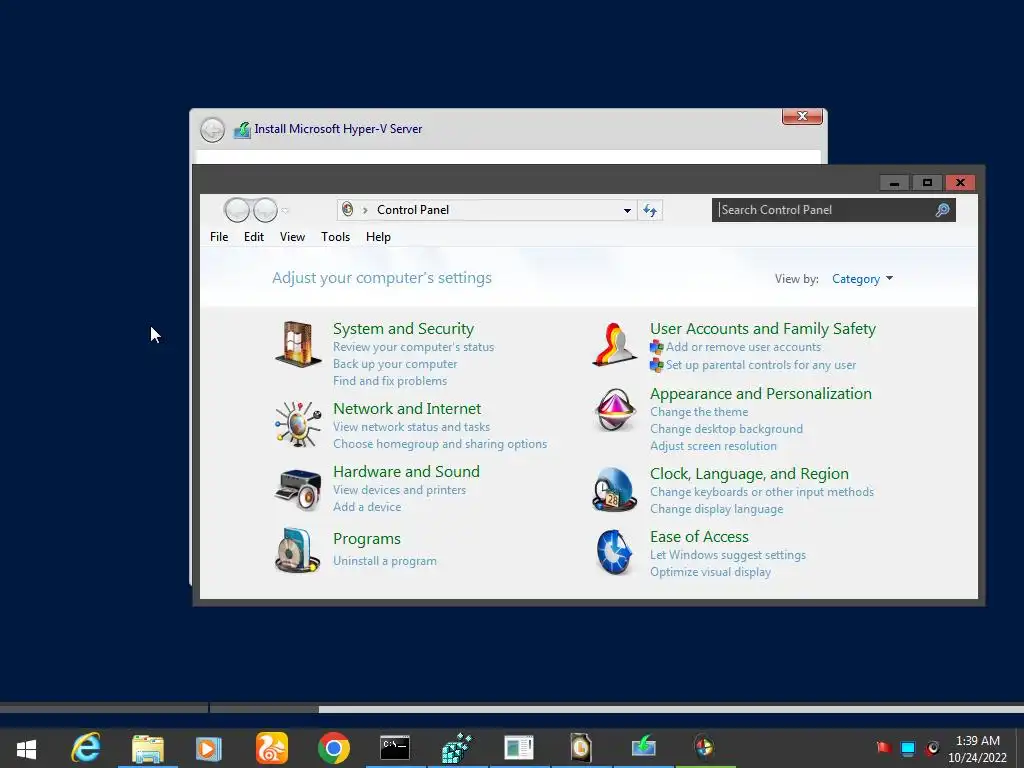Click the Control Panel taskbar icon
This screenshot has width=1024, height=768.
(x=704, y=747)
